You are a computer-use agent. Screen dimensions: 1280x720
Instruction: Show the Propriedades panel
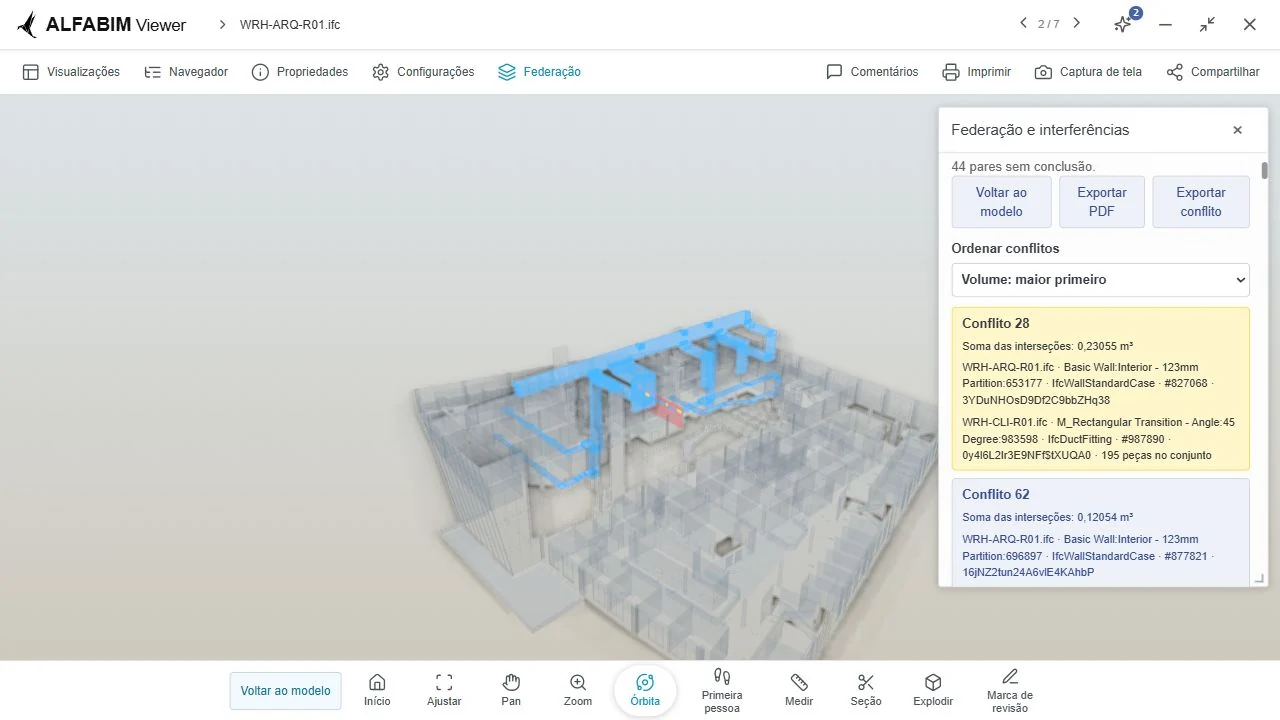[x=300, y=72]
